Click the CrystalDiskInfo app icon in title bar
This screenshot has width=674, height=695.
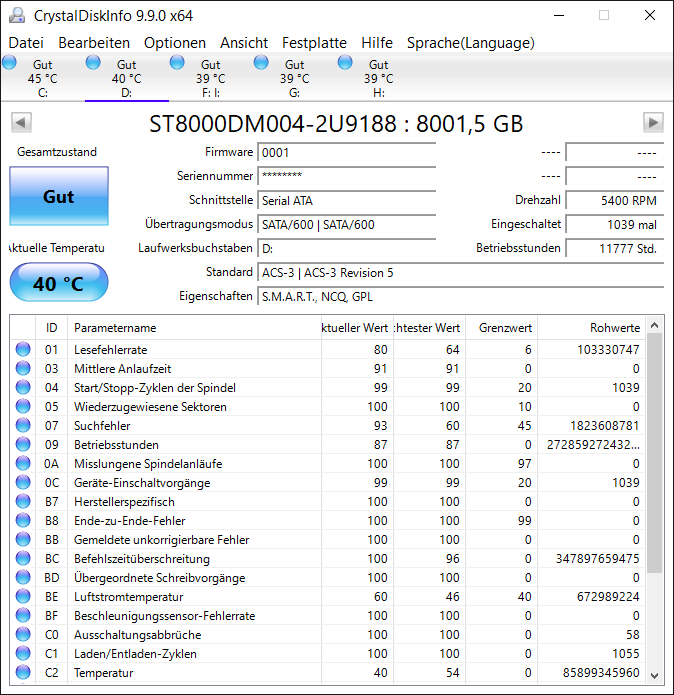(x=17, y=16)
